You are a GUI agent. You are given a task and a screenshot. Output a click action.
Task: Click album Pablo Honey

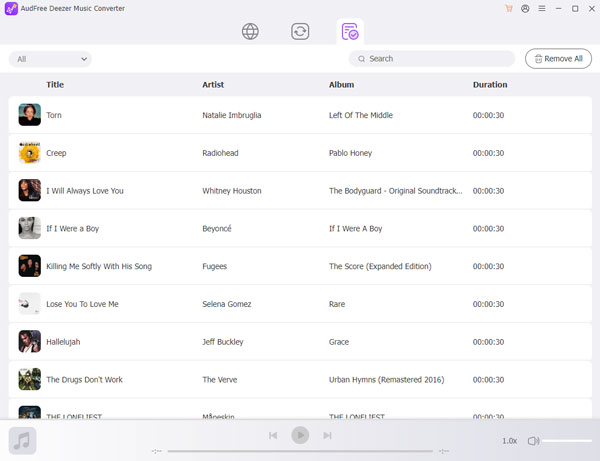[351, 153]
